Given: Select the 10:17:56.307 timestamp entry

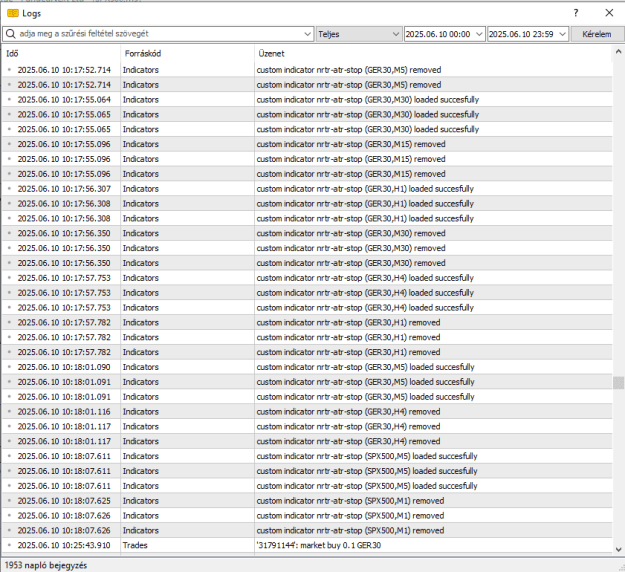Looking at the screenshot, I should [64, 189].
